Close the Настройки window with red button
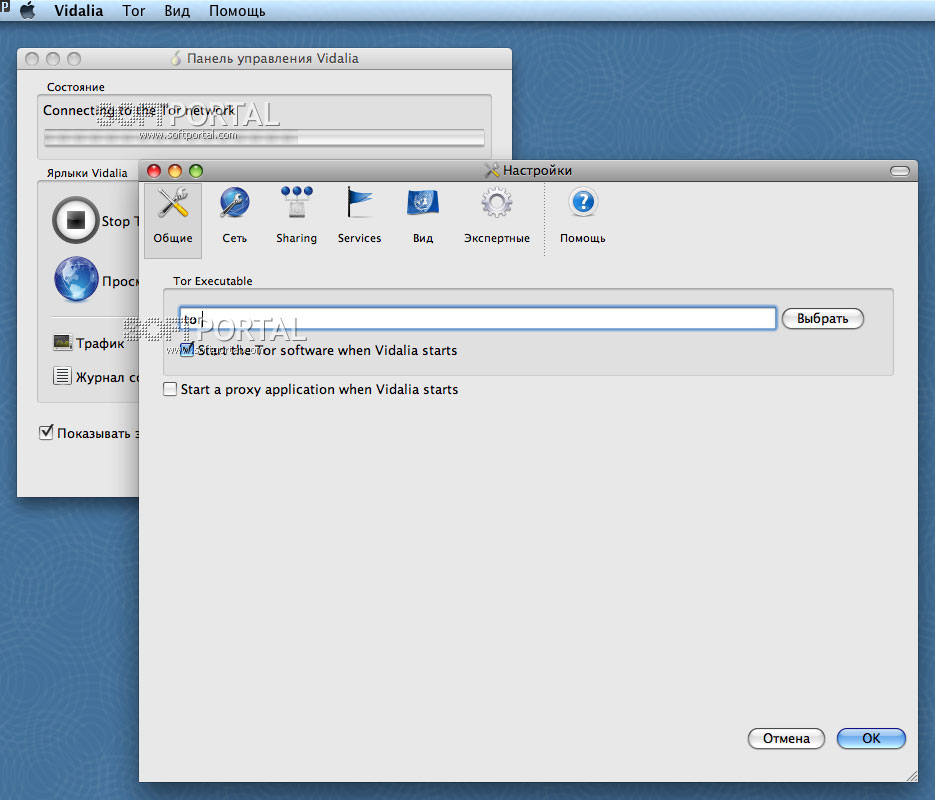 point(154,171)
